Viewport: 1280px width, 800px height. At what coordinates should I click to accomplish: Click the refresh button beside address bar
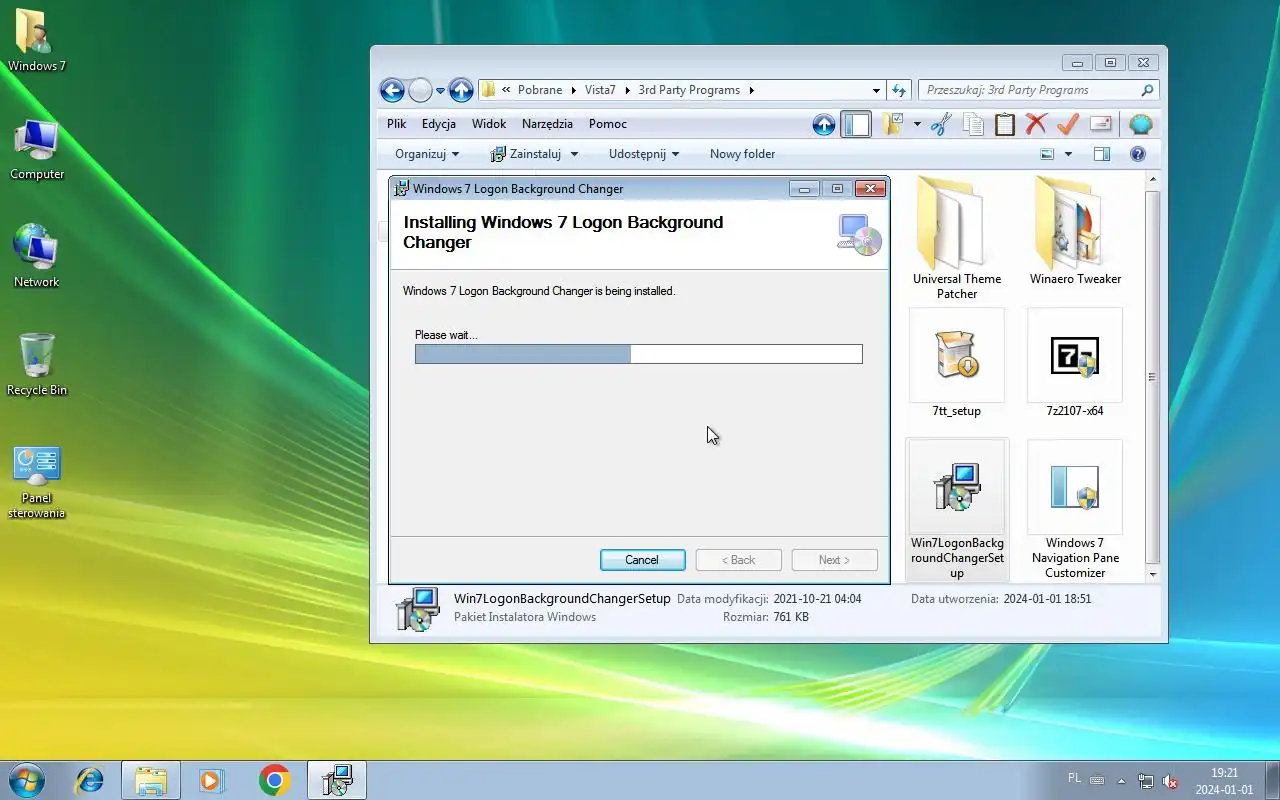point(899,90)
